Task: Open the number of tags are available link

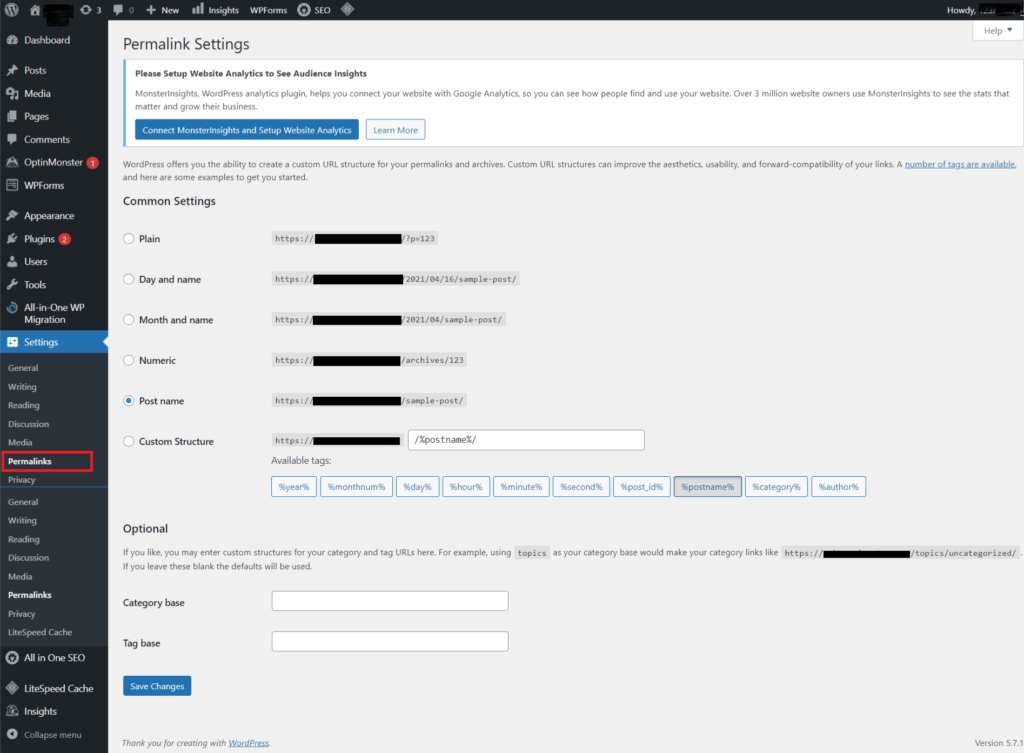Action: tap(959, 165)
